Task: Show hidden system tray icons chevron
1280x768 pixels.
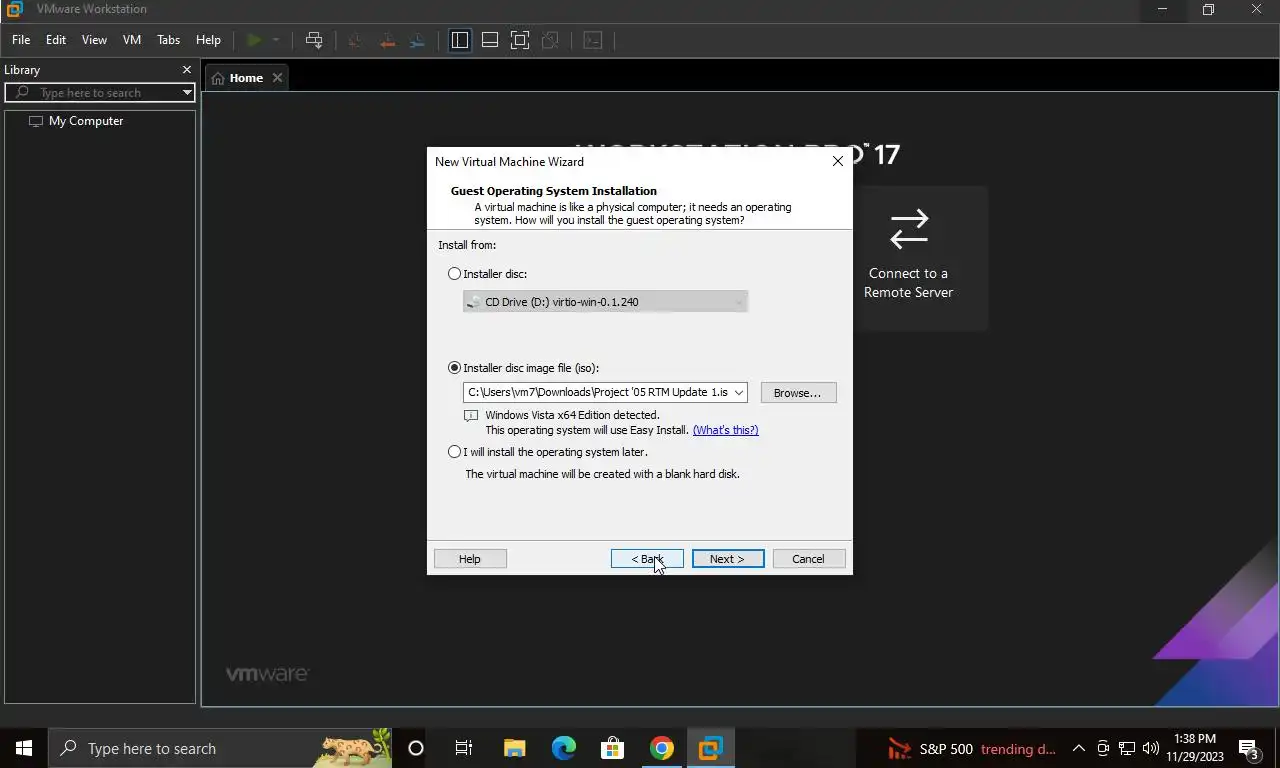Action: pyautogui.click(x=1078, y=748)
